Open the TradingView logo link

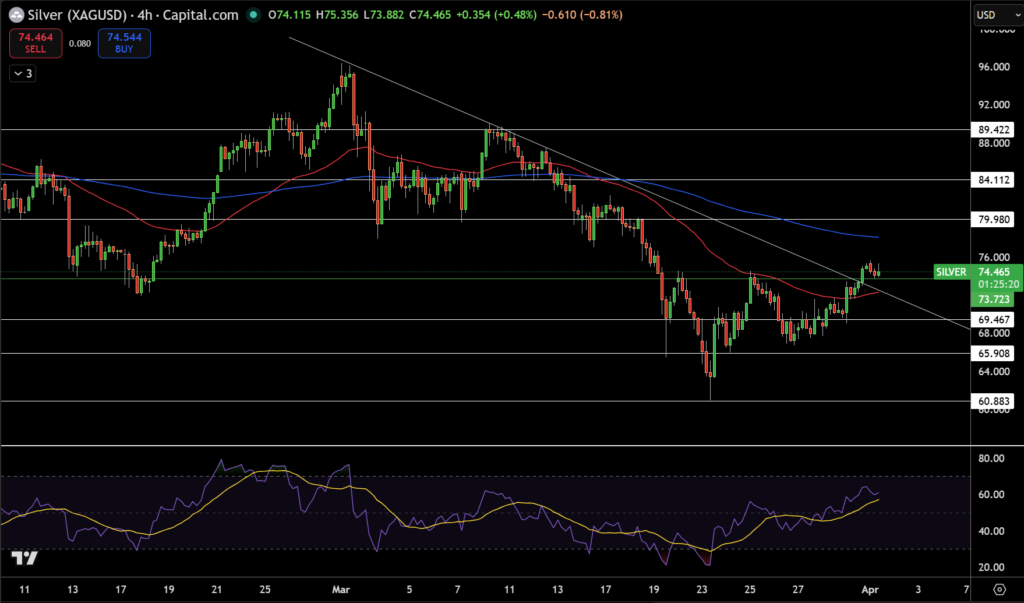pos(24,559)
